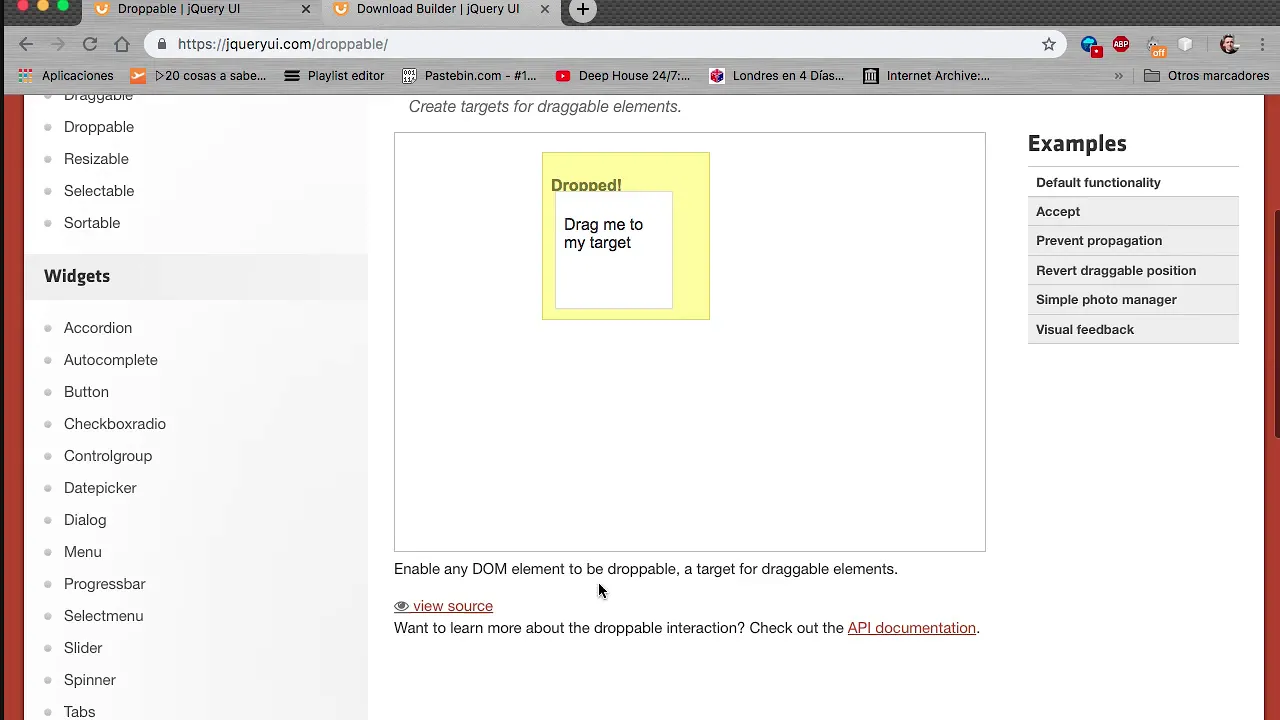Open the Selectmenu widget page

(104, 616)
